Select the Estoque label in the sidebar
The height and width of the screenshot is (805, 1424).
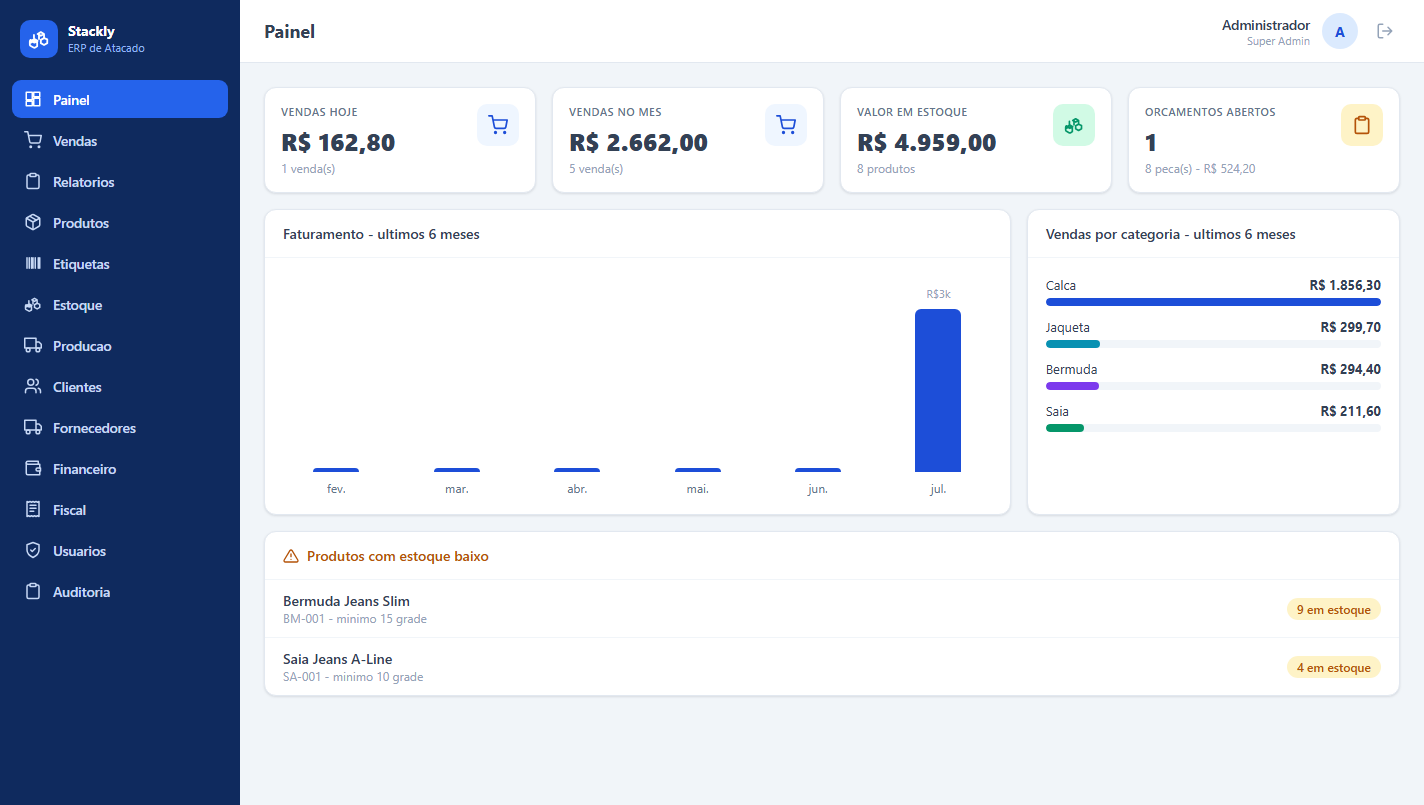tap(77, 305)
